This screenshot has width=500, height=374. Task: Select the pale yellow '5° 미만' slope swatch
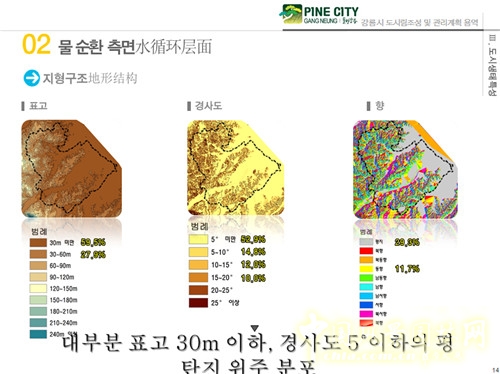(198, 239)
